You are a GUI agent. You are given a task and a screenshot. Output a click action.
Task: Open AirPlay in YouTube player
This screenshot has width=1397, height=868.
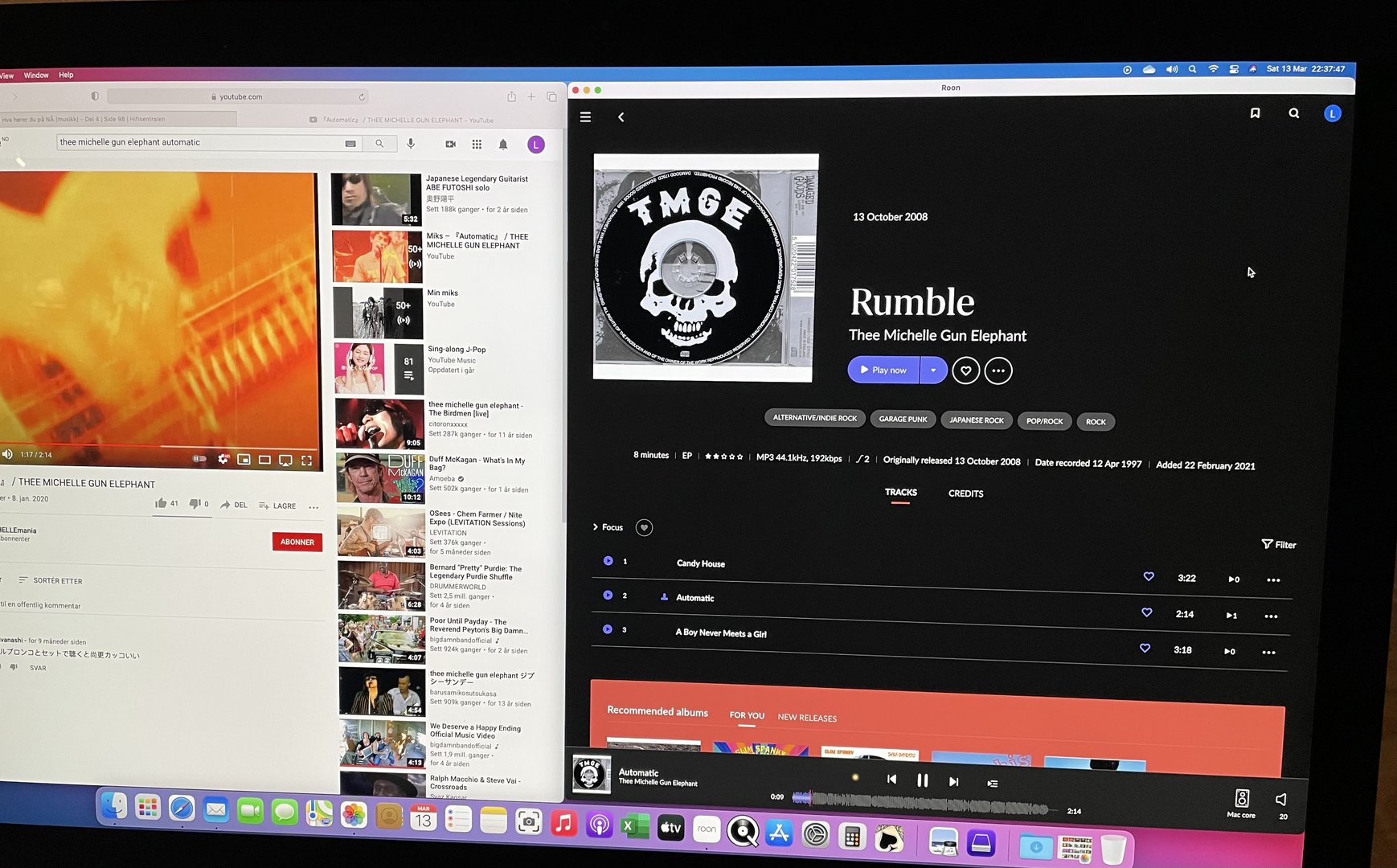(285, 461)
